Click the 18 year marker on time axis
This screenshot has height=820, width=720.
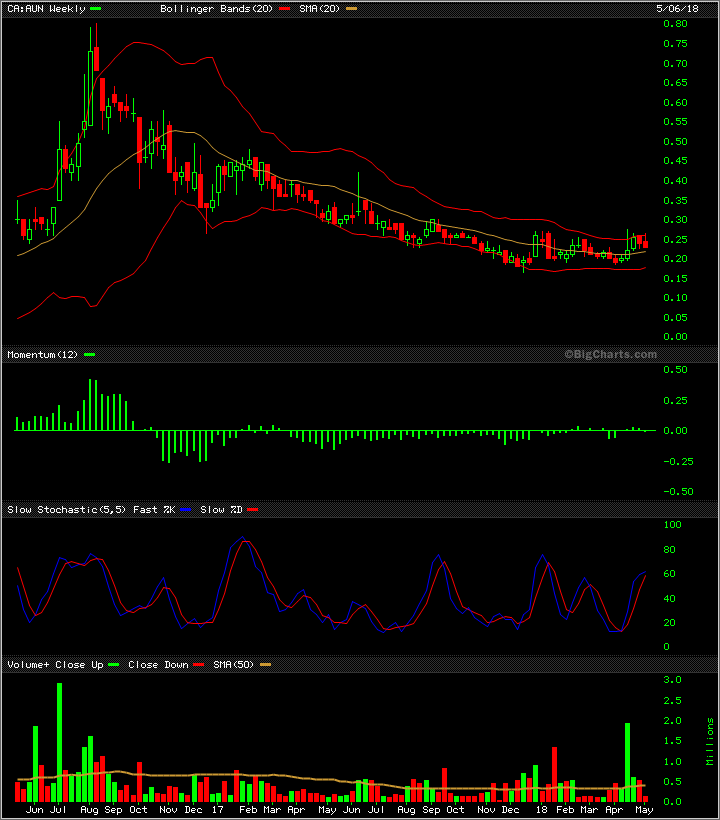(x=542, y=810)
